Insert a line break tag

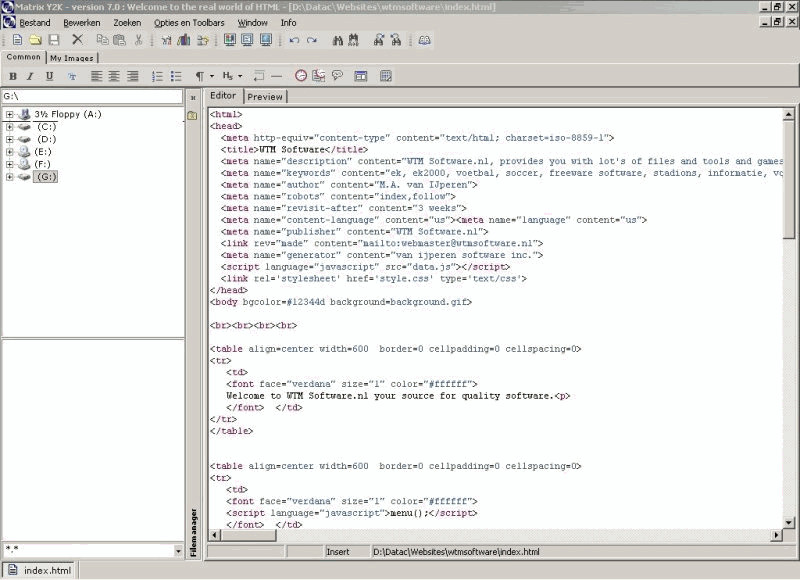[x=259, y=76]
